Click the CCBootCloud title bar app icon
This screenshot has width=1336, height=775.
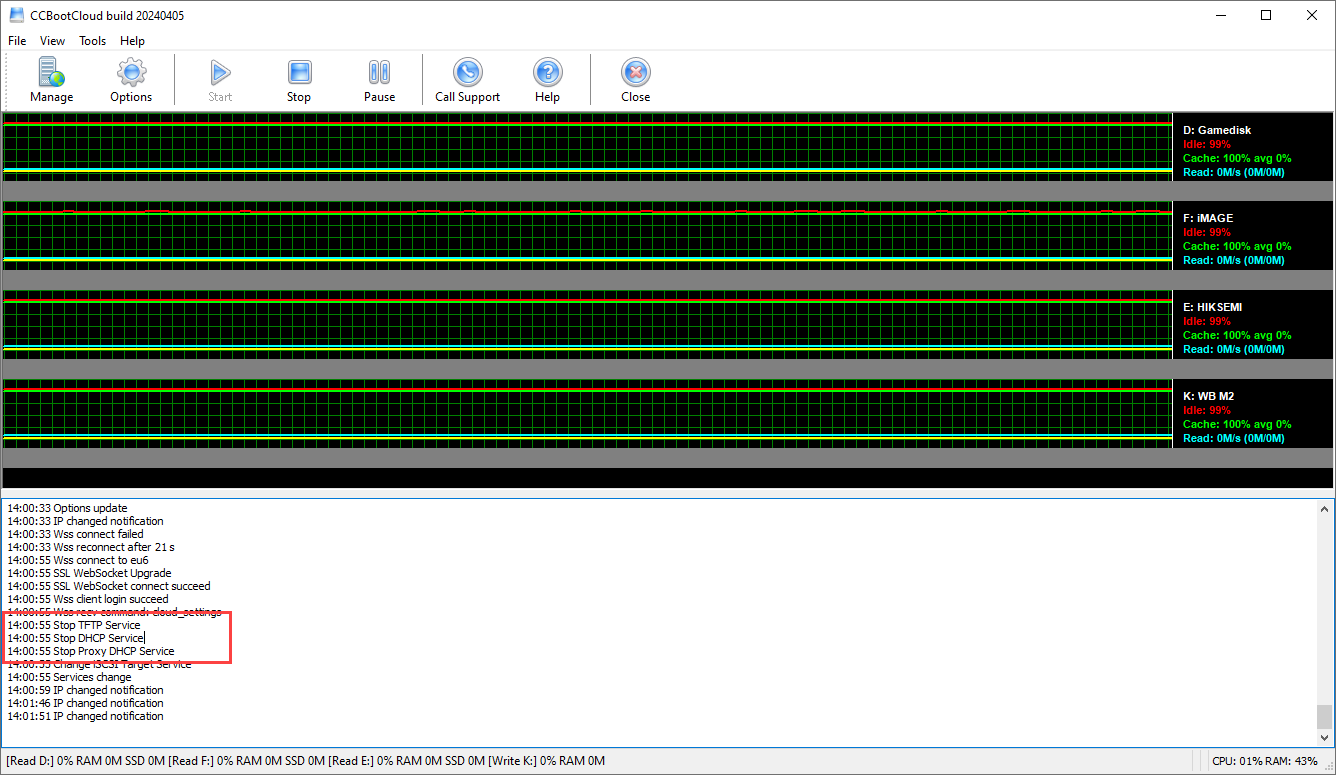click(x=16, y=15)
